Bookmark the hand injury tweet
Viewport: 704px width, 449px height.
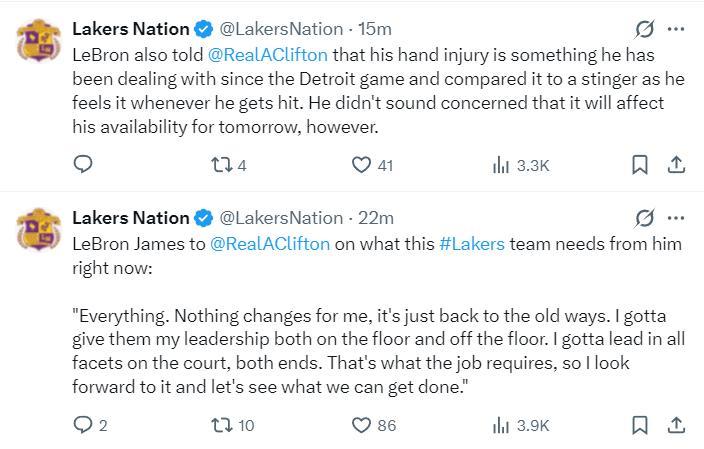tap(641, 165)
